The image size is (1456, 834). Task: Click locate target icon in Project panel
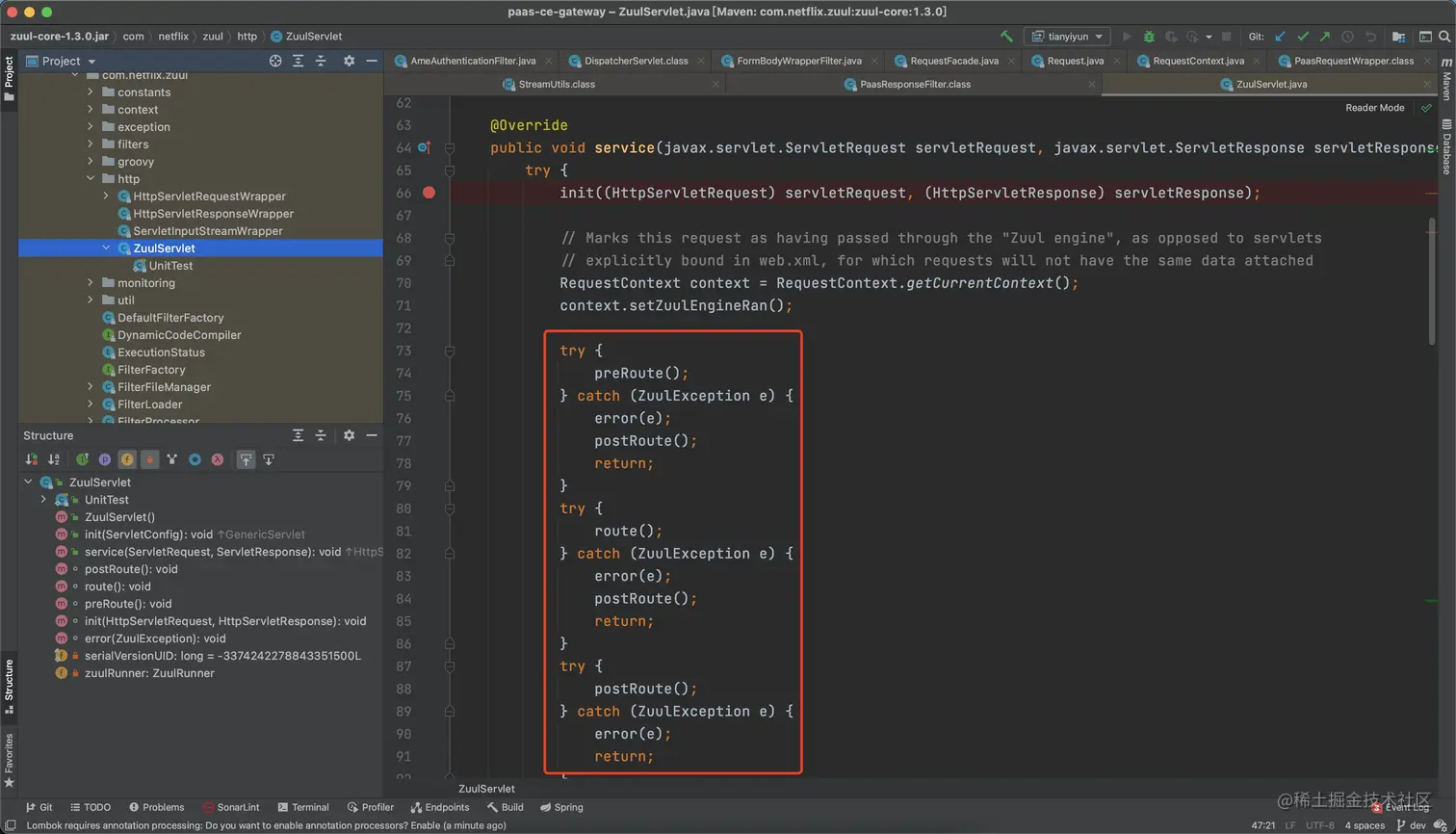pos(275,61)
